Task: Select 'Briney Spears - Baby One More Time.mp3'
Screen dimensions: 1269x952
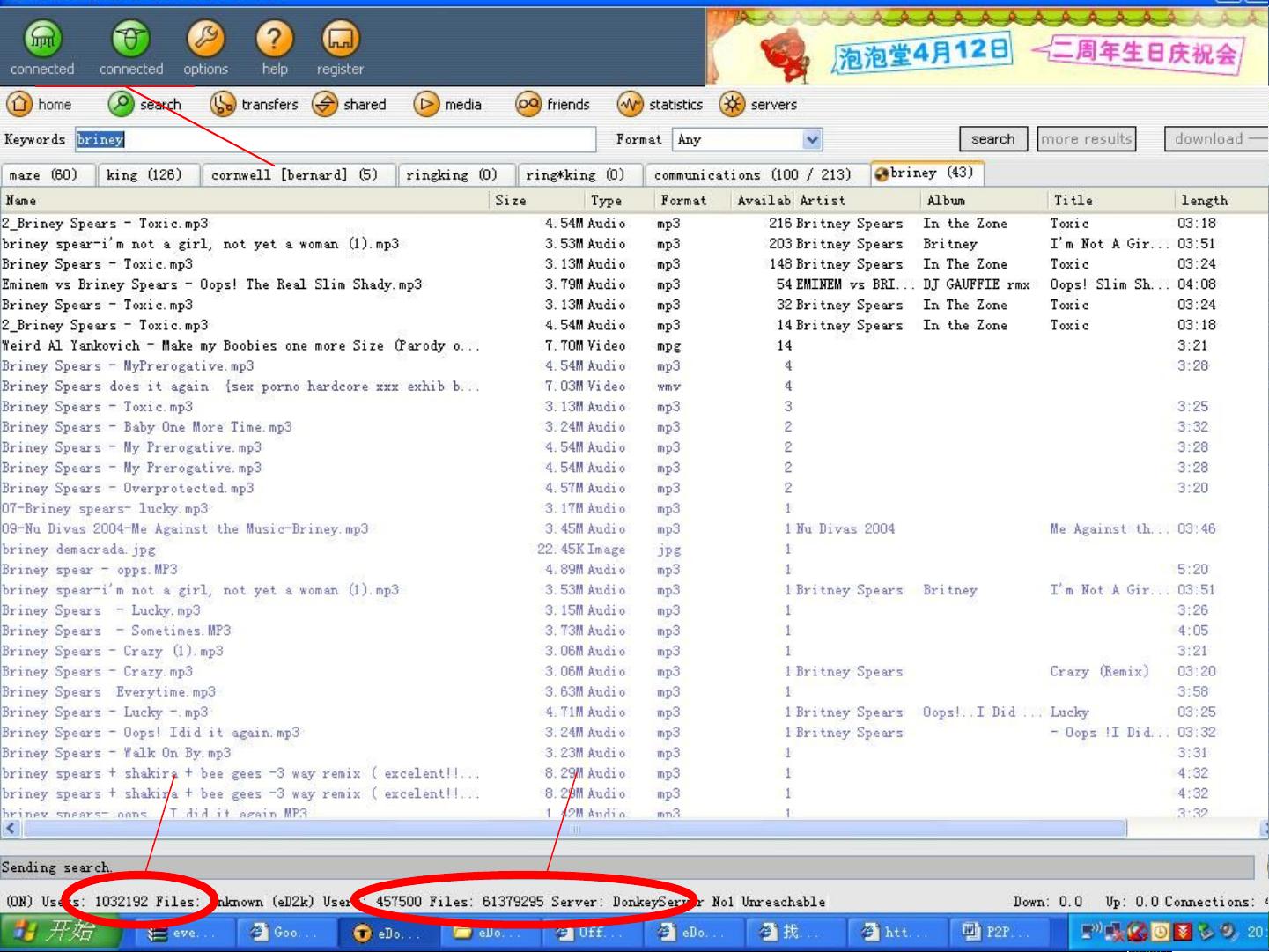Action: [634, 427]
